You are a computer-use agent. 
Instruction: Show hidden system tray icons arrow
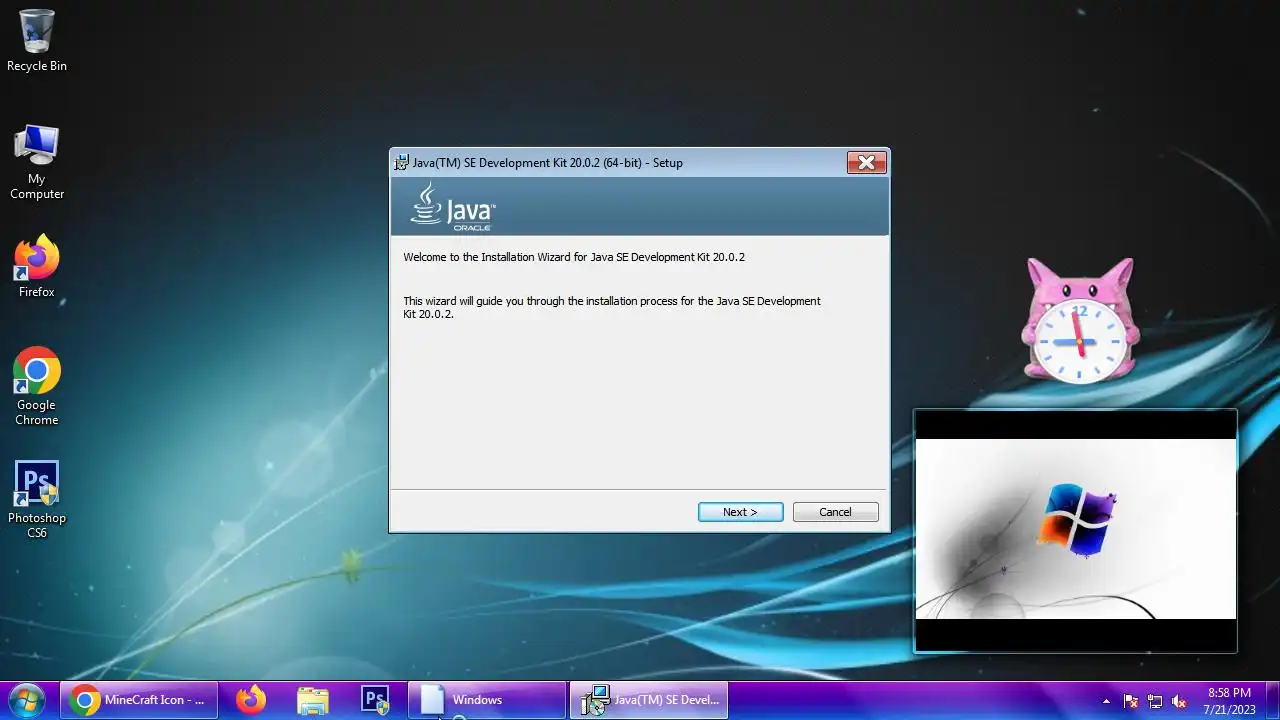(x=1106, y=701)
